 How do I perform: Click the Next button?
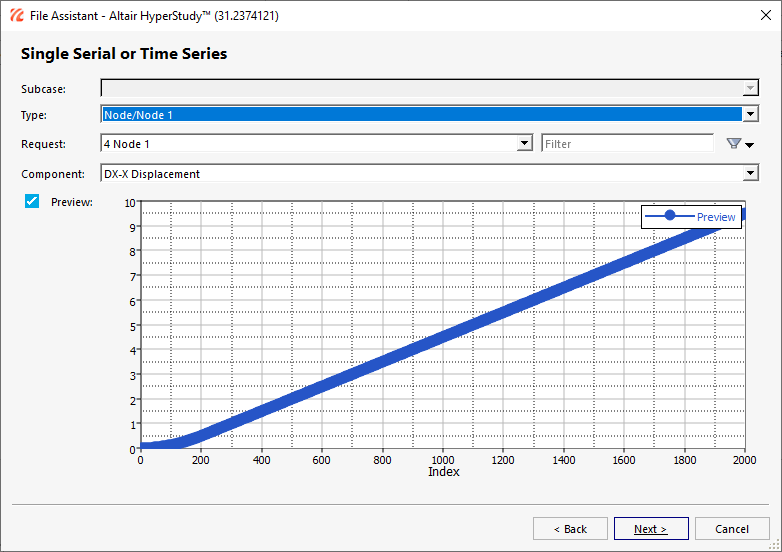coord(649,529)
